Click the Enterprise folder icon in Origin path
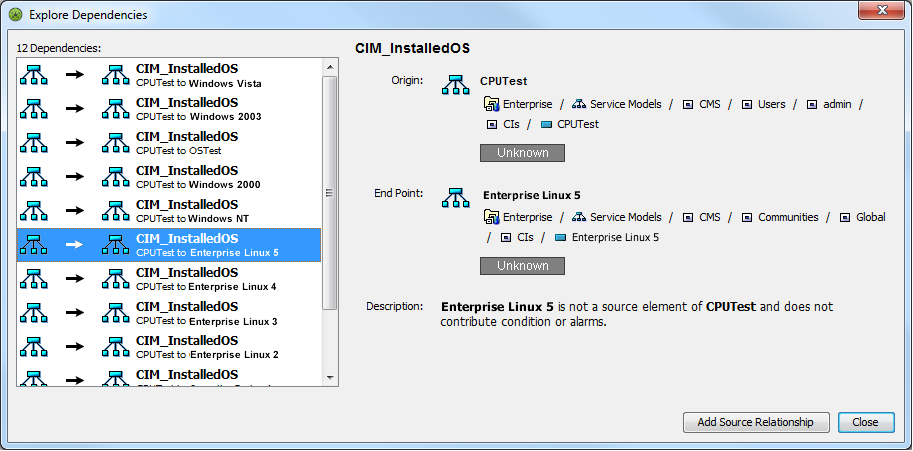The width and height of the screenshot is (913, 451). (x=491, y=104)
